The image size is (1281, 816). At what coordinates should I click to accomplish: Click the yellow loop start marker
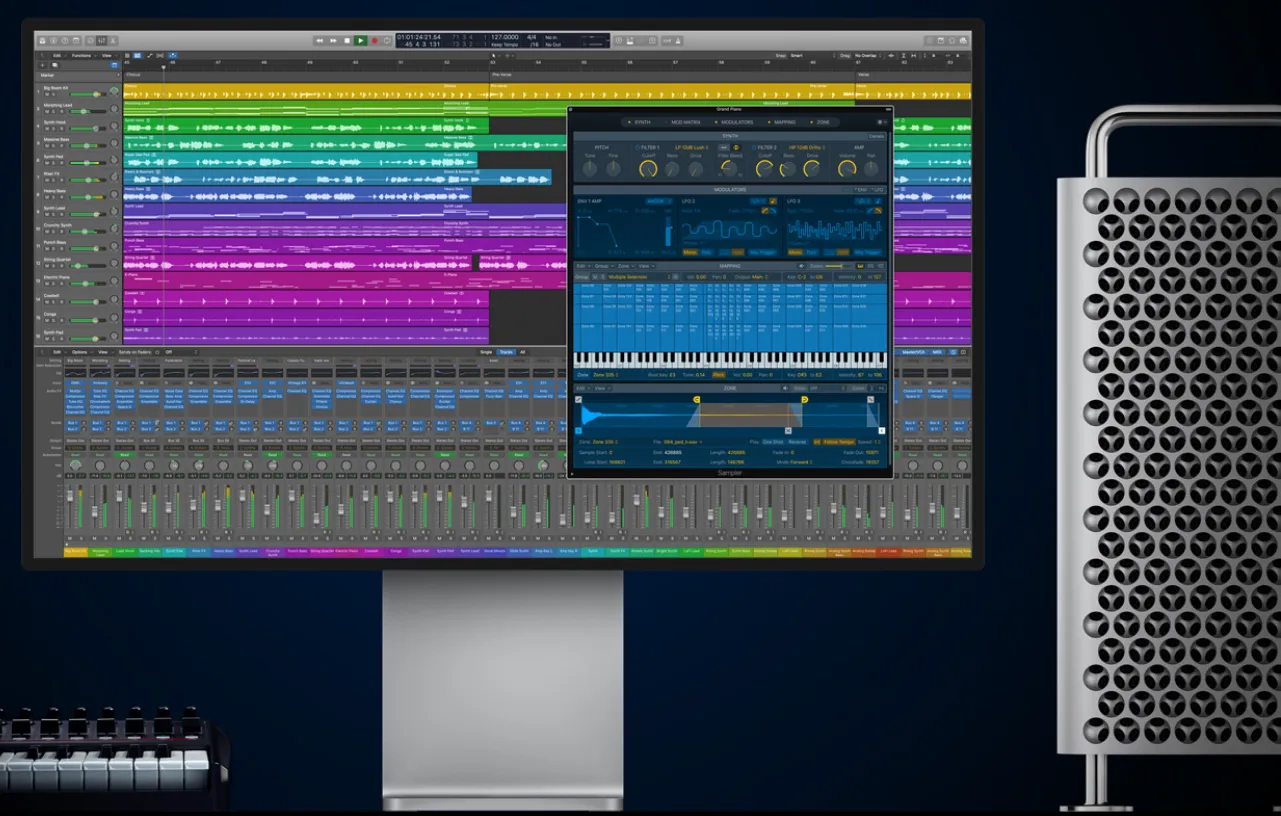pyautogui.click(x=696, y=400)
